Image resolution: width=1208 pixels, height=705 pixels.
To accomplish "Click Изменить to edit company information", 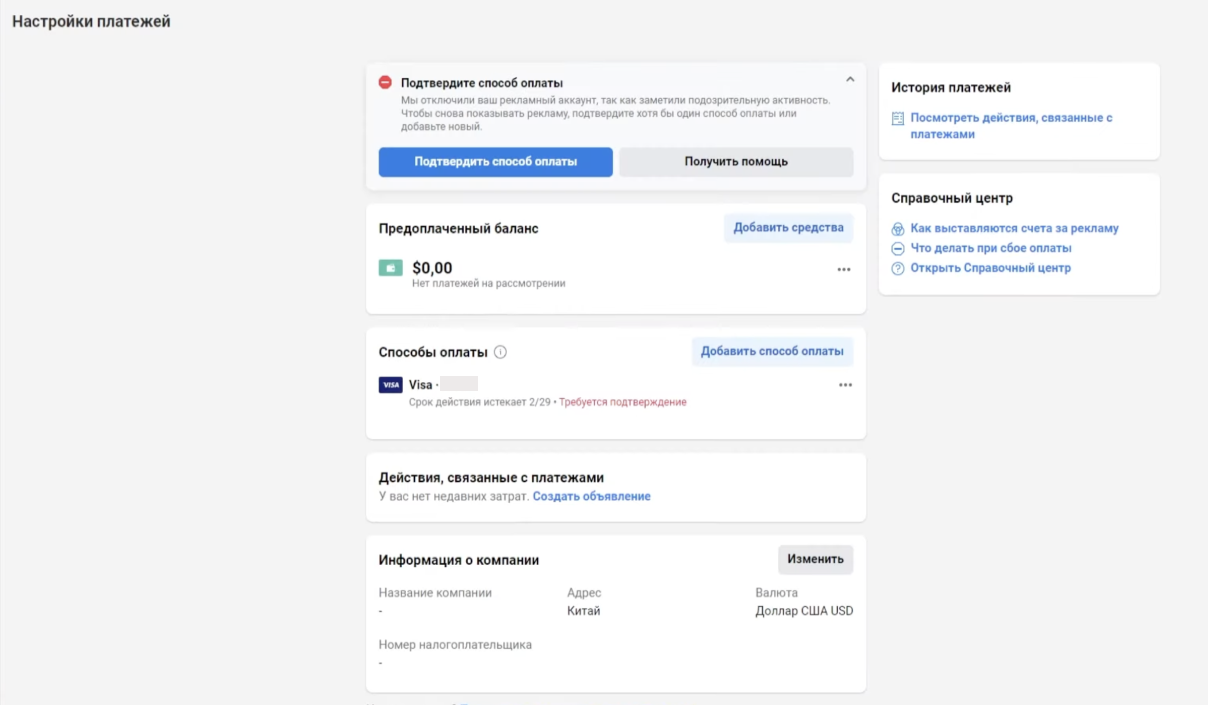I will (x=815, y=559).
